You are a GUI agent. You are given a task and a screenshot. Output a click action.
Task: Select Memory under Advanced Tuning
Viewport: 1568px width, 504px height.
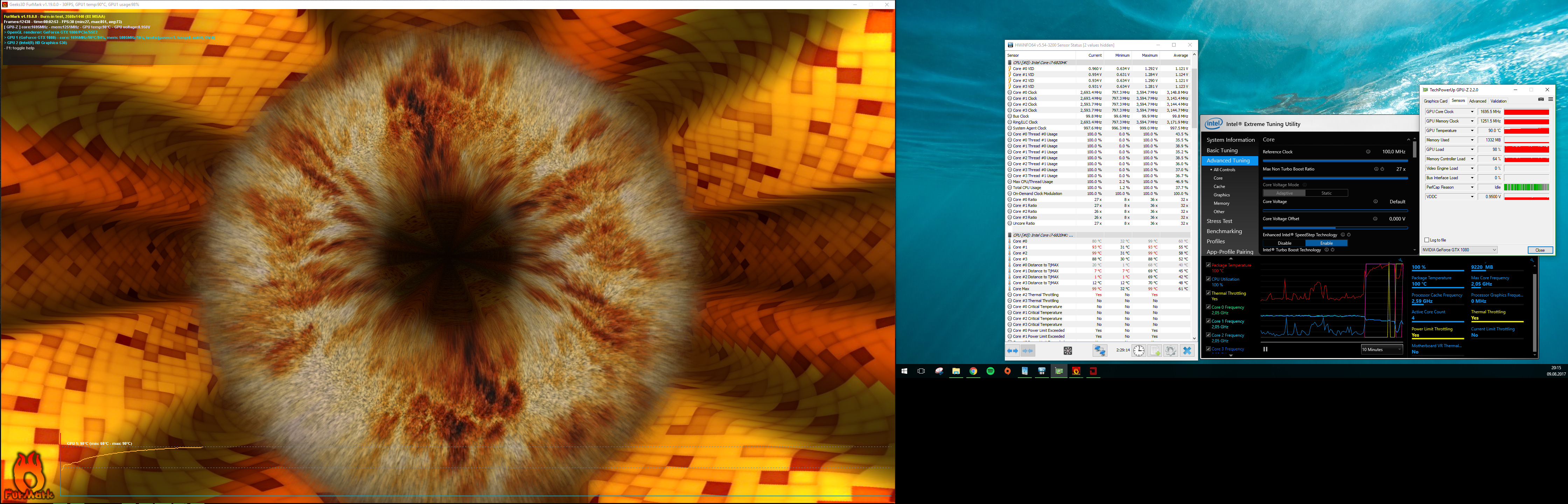(1221, 203)
